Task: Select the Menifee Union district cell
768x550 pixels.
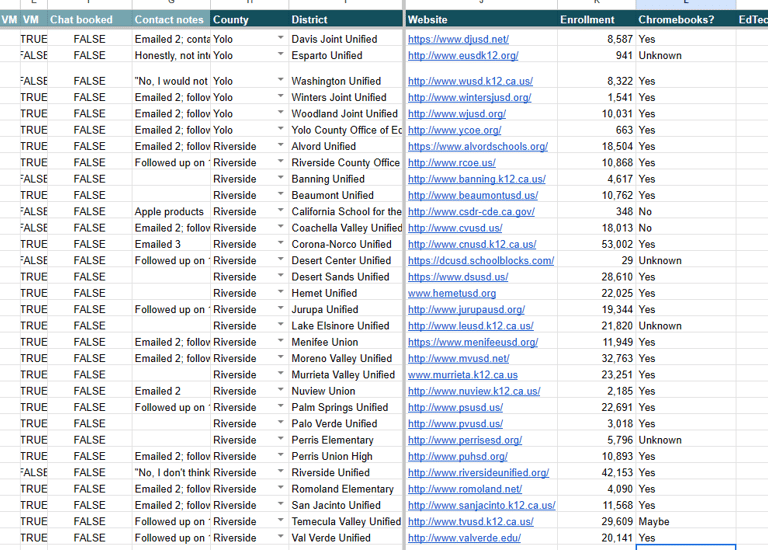Action: tap(345, 342)
